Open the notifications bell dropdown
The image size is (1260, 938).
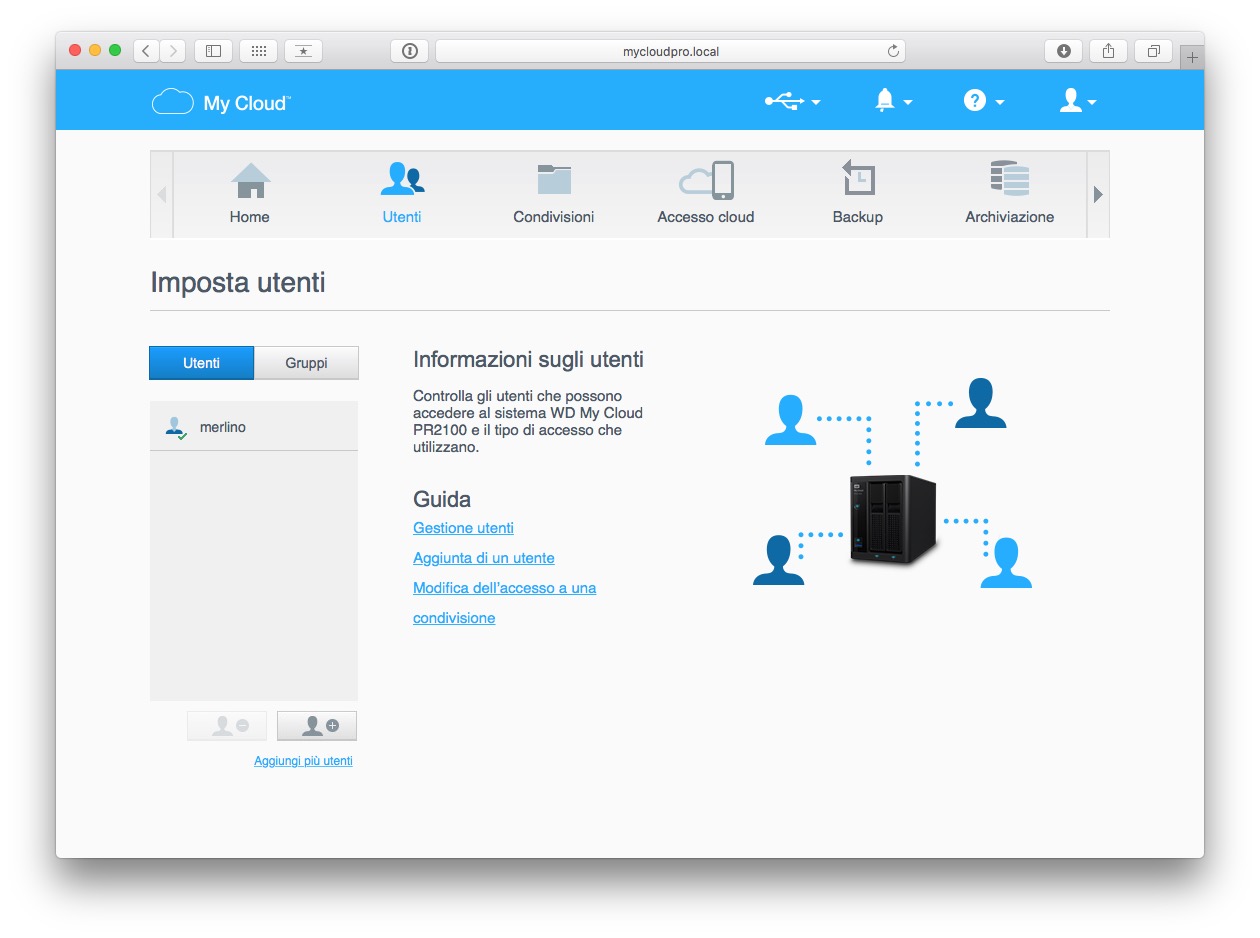[x=893, y=100]
